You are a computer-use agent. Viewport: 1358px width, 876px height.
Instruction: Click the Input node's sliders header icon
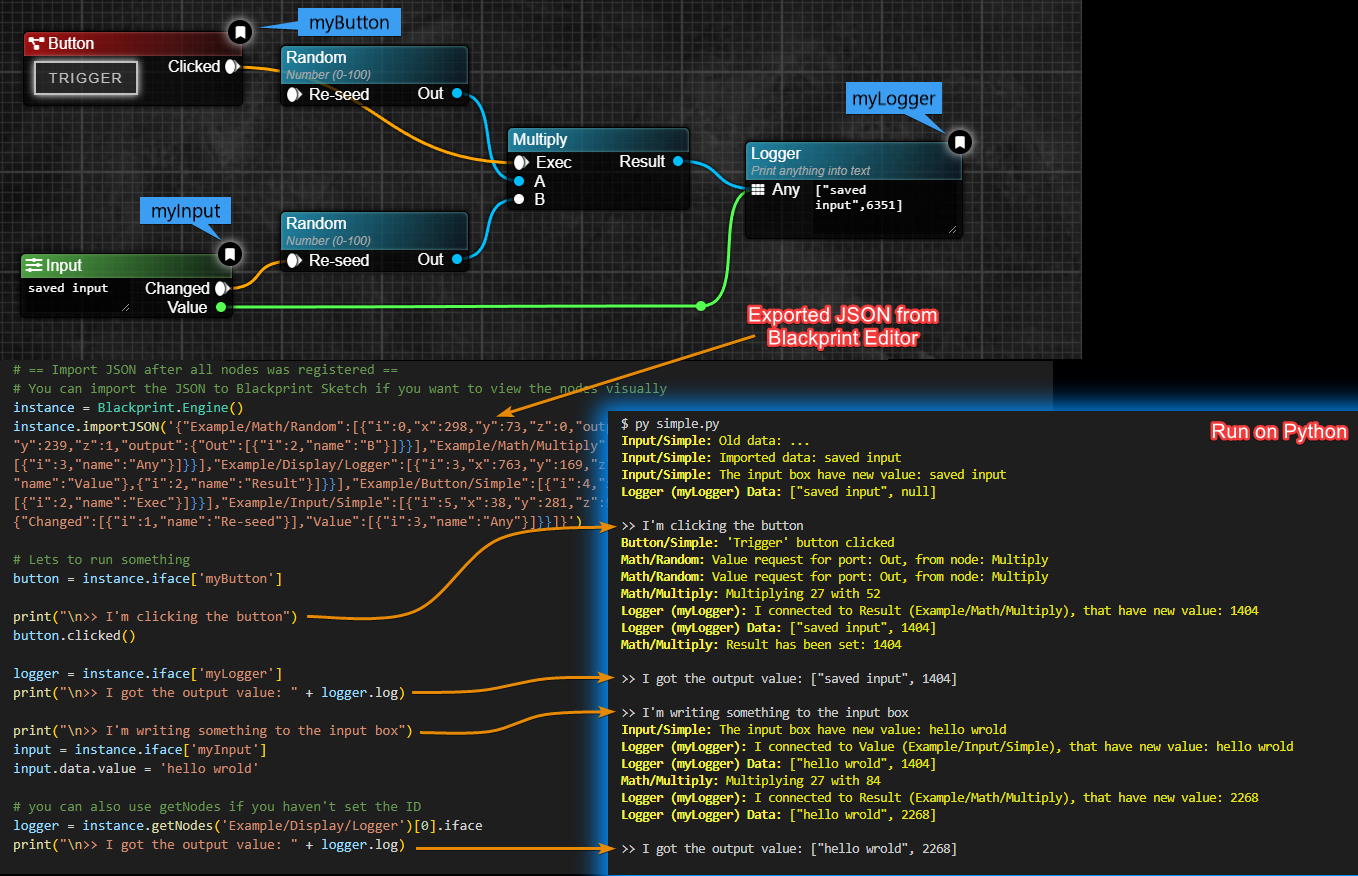pyautogui.click(x=34, y=266)
